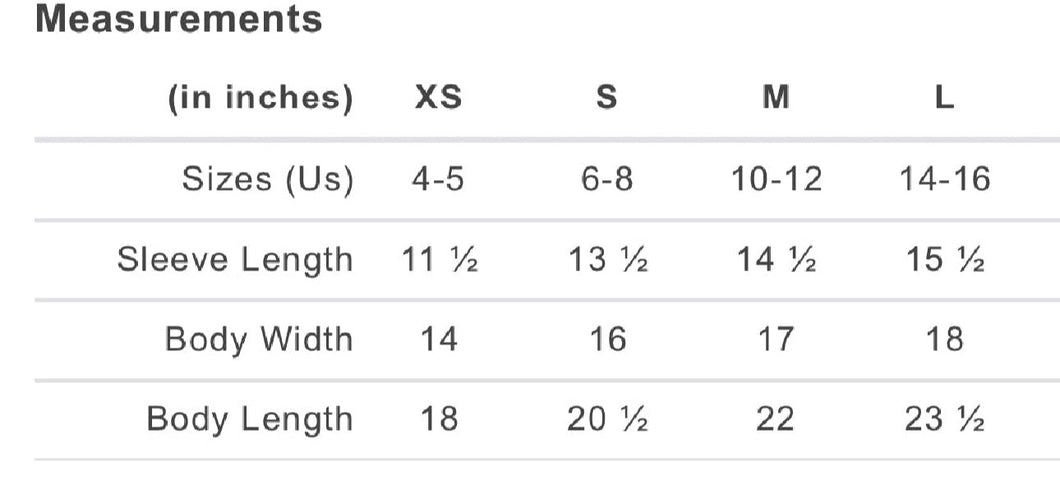
Task: Click the Body Length row label
Action: 250,418
